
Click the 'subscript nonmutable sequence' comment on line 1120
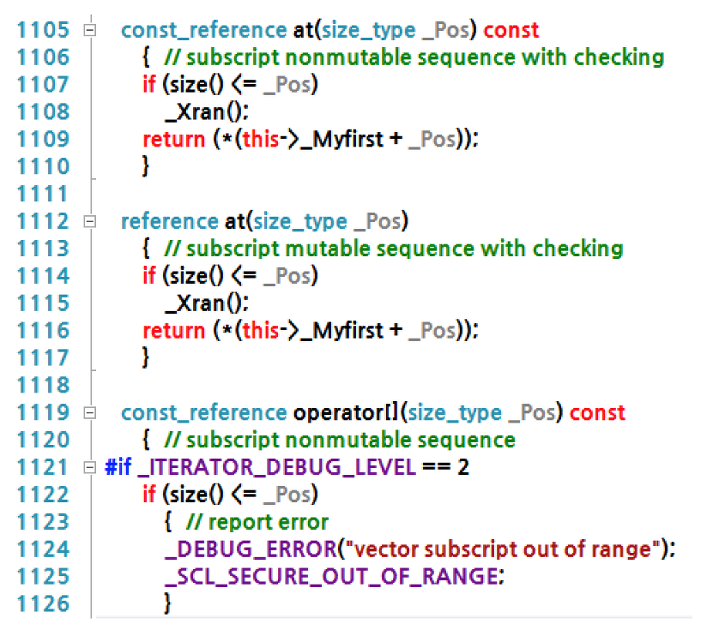point(340,440)
